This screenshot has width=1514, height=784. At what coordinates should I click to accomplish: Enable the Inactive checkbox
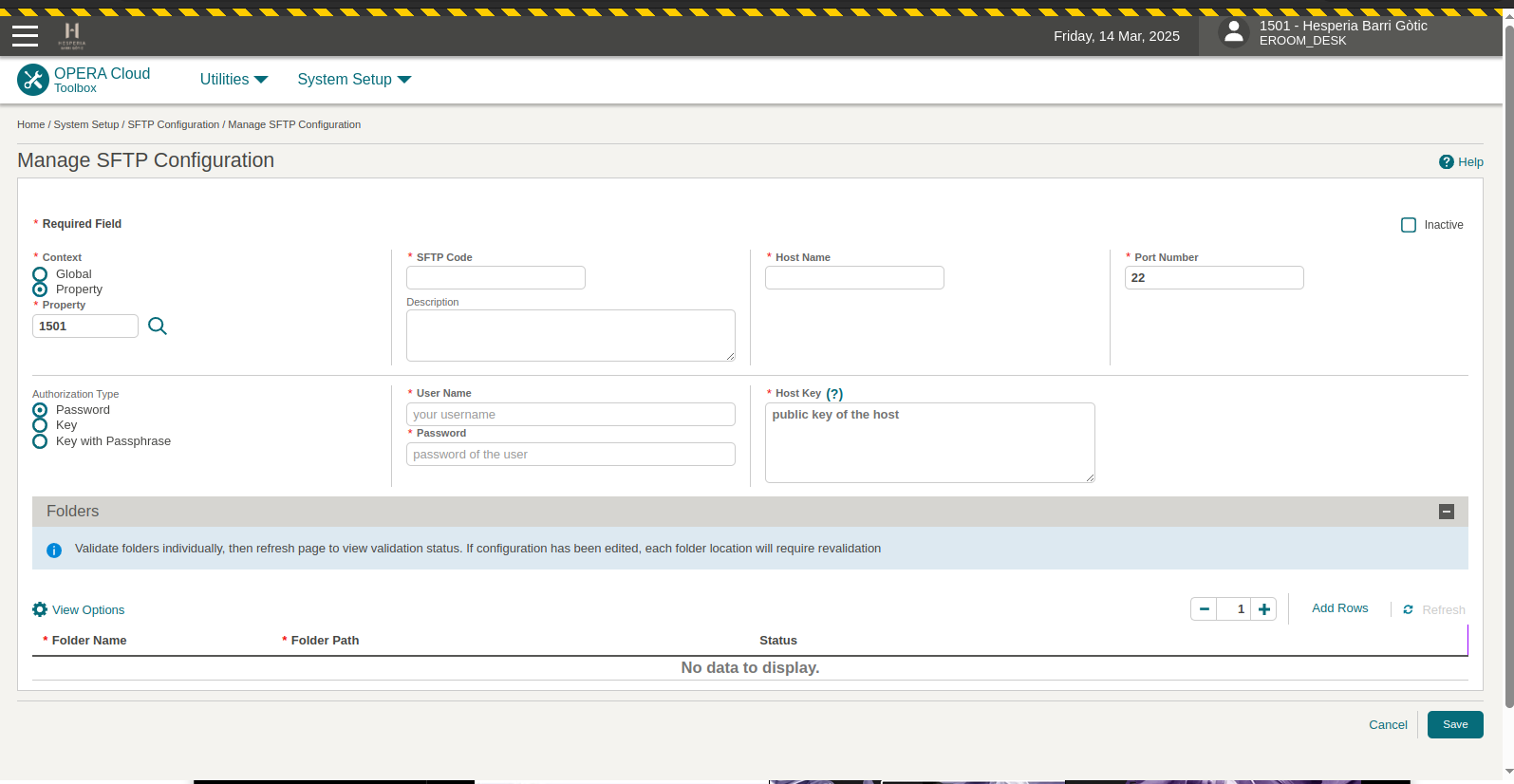point(1409,225)
